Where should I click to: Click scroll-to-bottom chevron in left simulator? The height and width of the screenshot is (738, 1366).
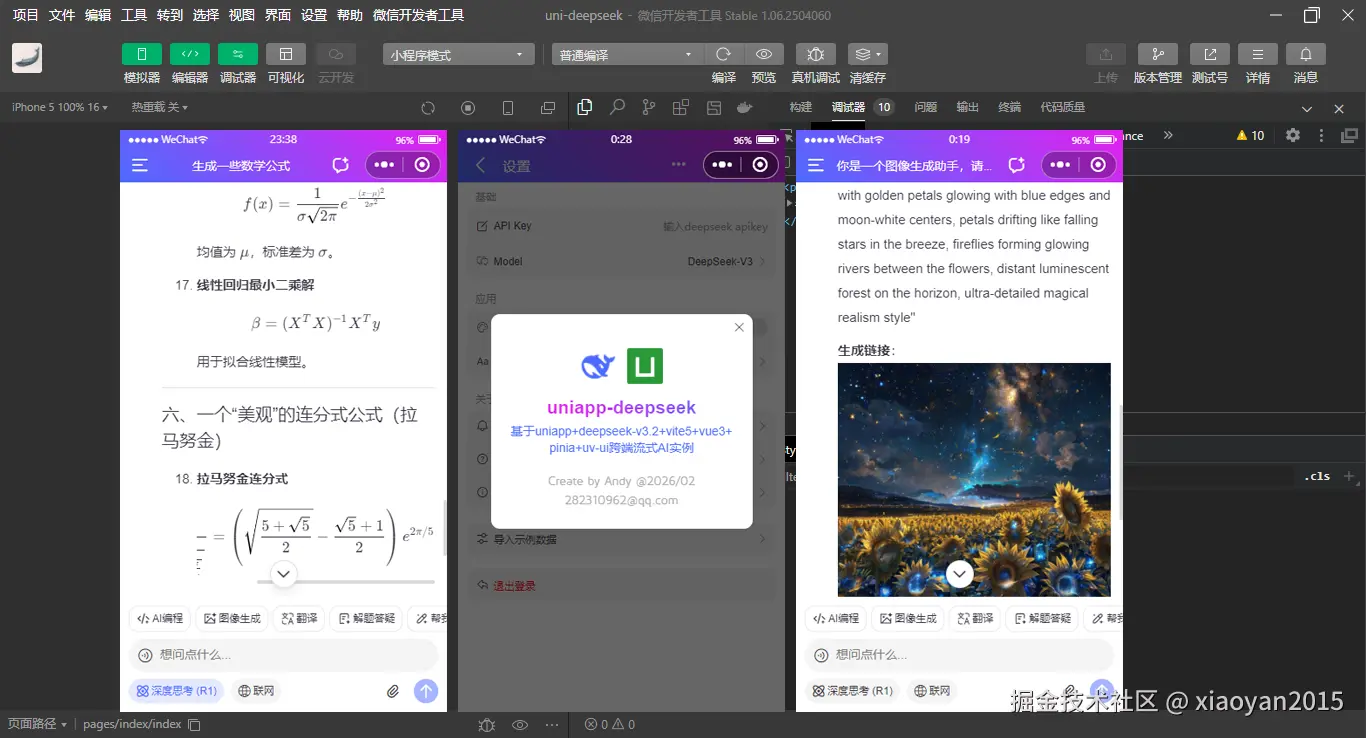pos(284,574)
